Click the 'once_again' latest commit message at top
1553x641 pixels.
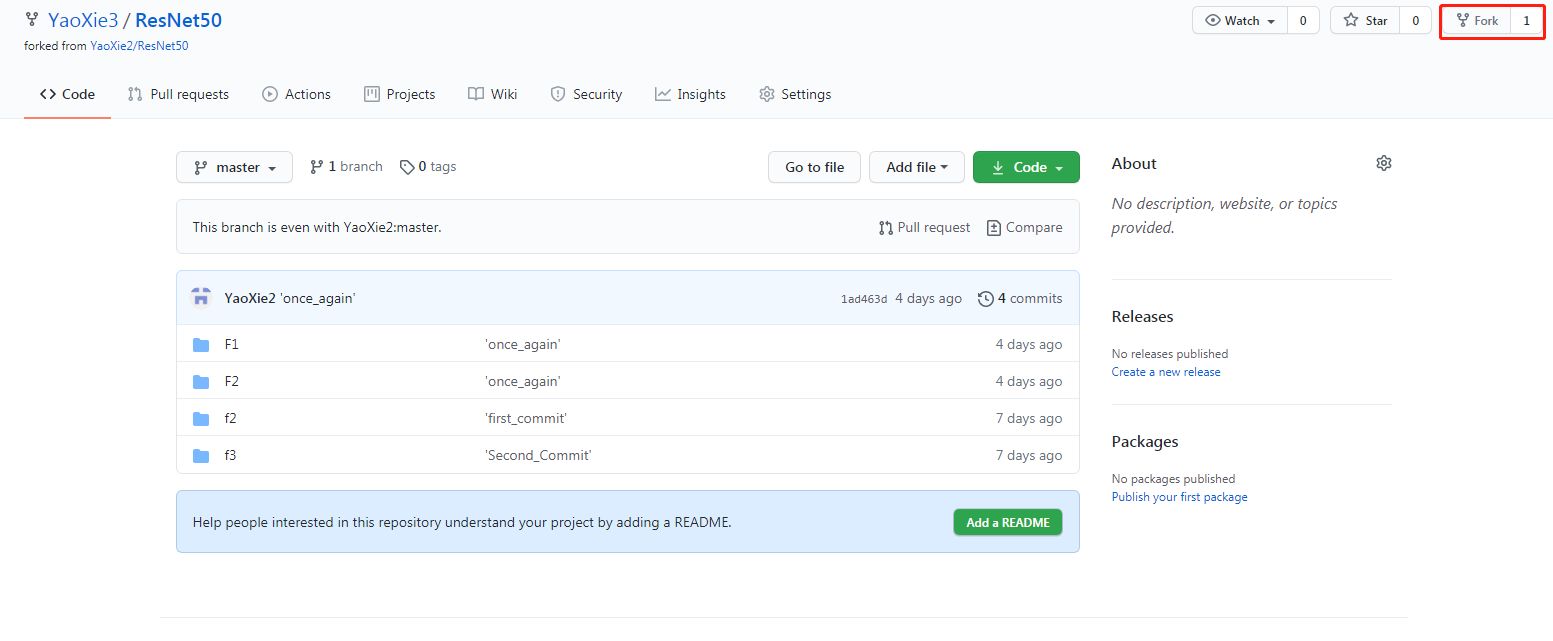[318, 298]
